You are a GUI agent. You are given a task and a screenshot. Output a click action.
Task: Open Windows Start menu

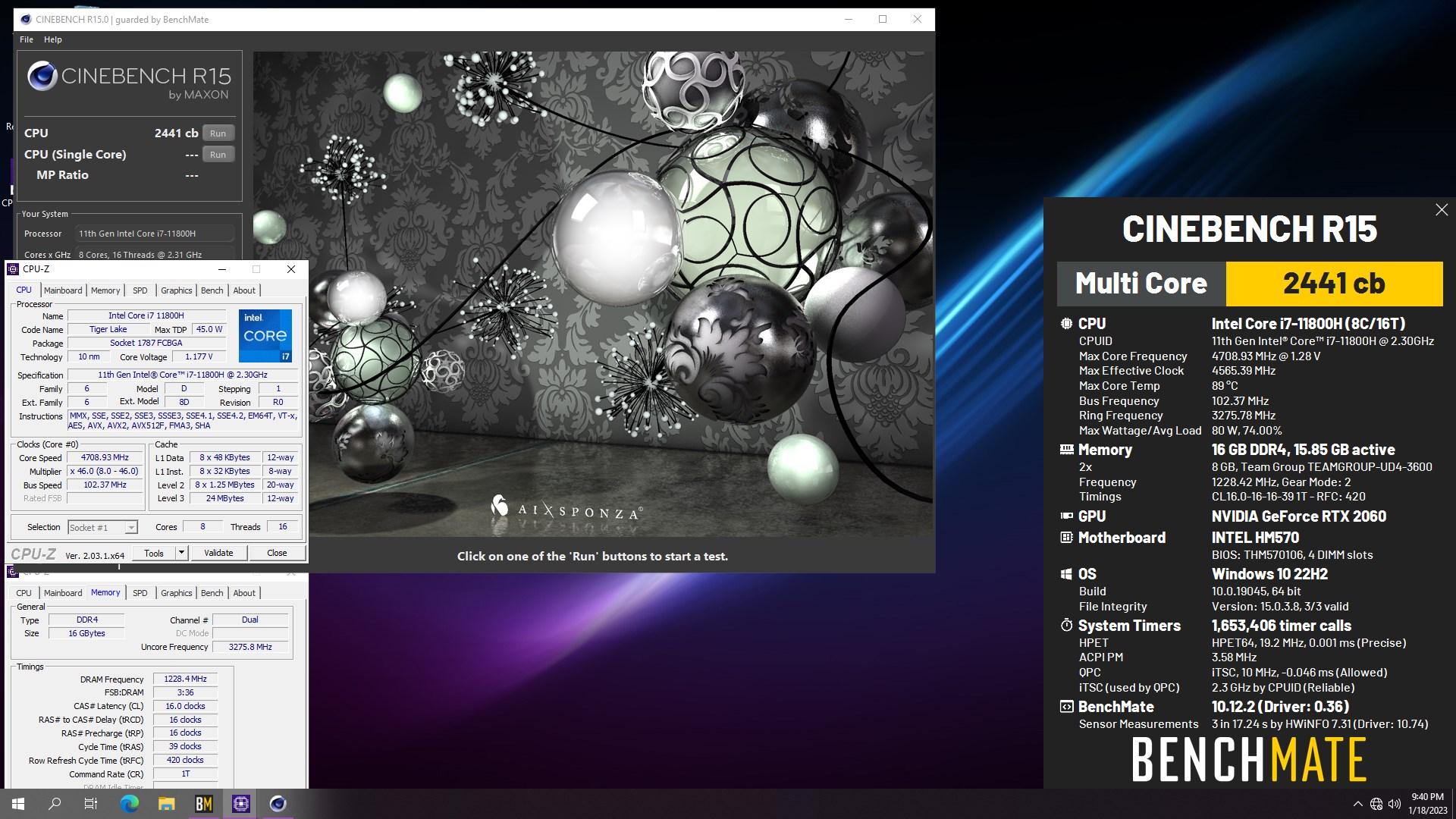(x=18, y=804)
